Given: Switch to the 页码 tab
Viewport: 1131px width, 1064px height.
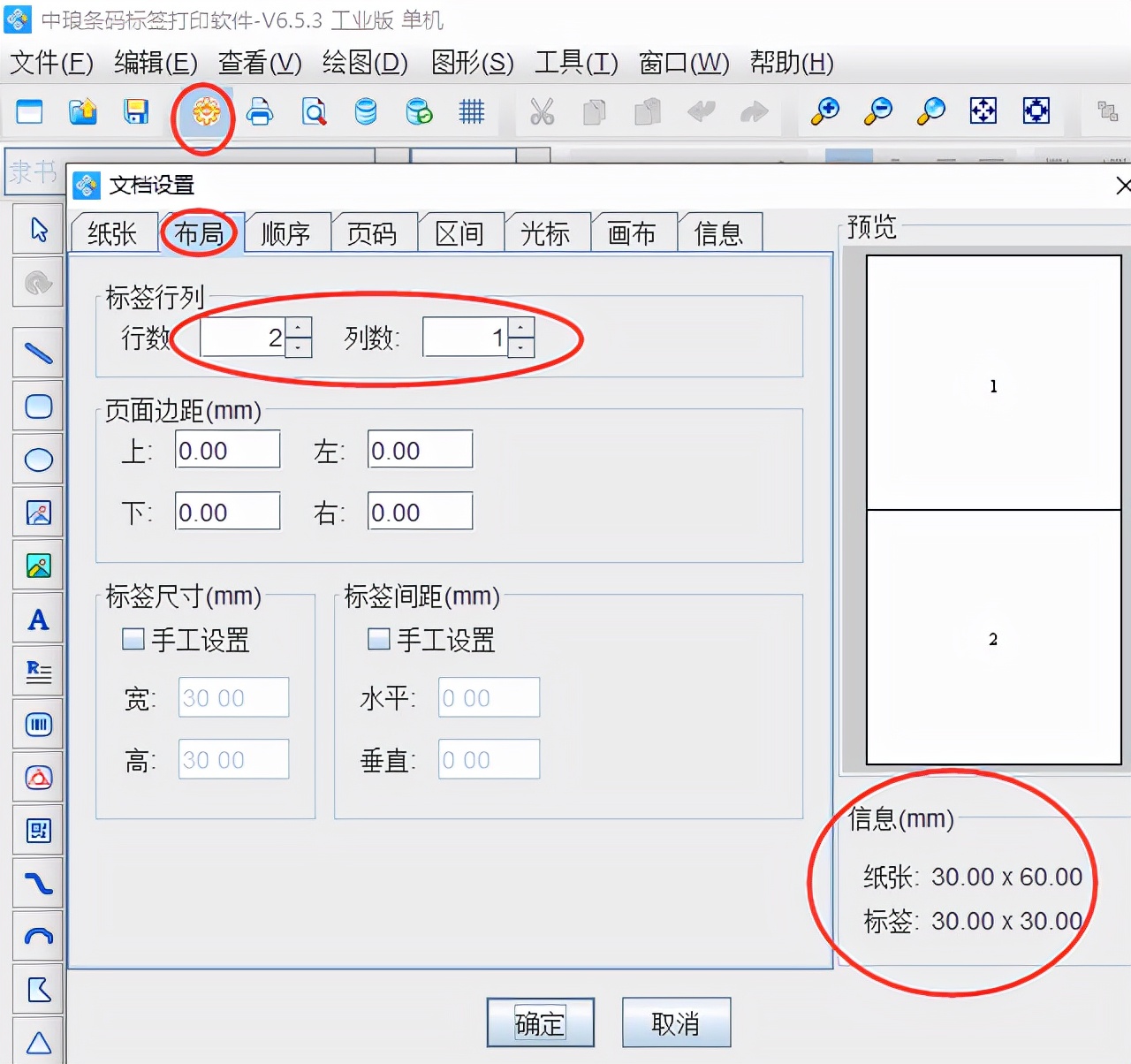Looking at the screenshot, I should 372,233.
